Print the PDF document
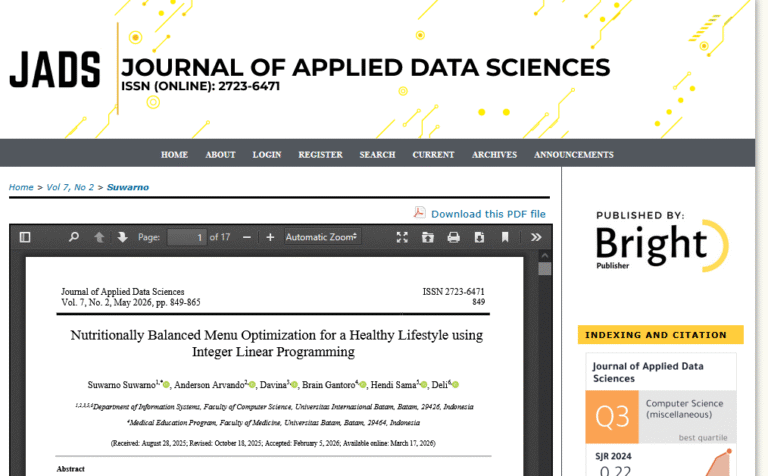Image resolution: width=768 pixels, height=476 pixels. (453, 237)
